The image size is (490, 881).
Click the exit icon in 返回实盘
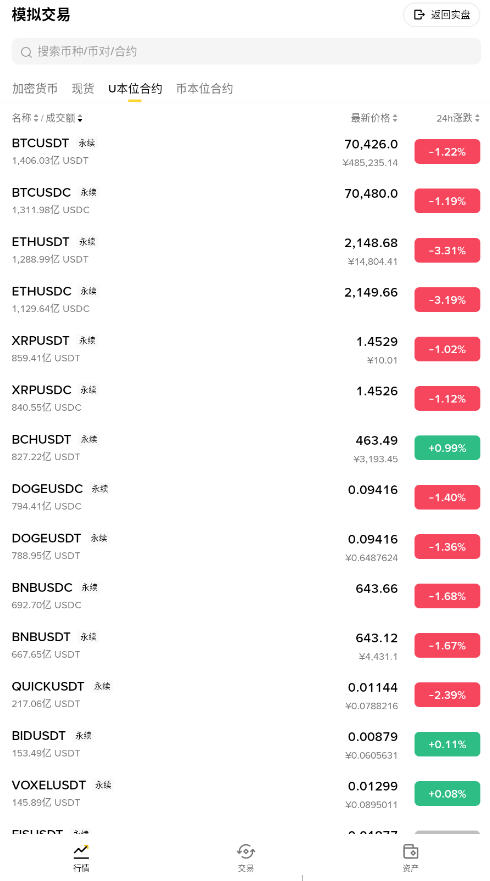tap(419, 15)
